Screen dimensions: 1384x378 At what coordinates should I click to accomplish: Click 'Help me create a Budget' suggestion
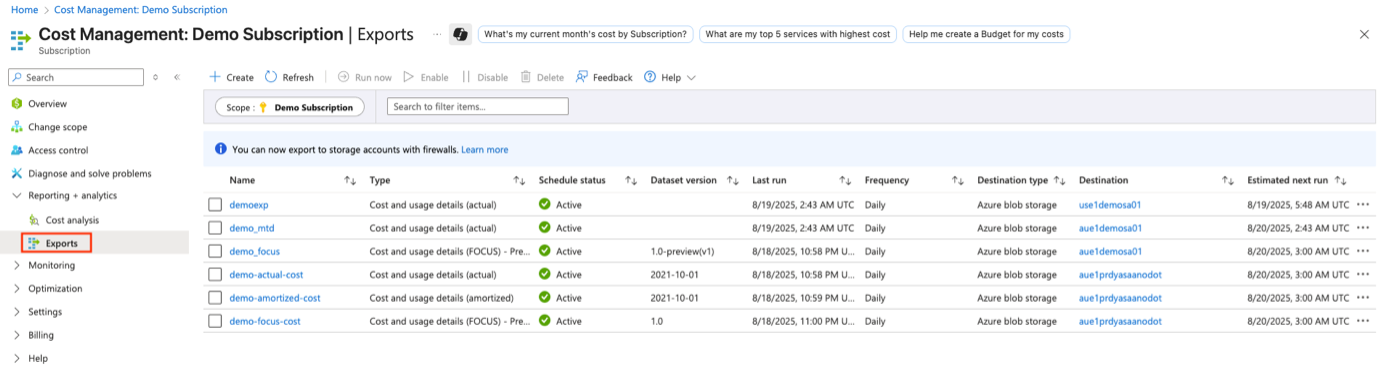tap(986, 34)
